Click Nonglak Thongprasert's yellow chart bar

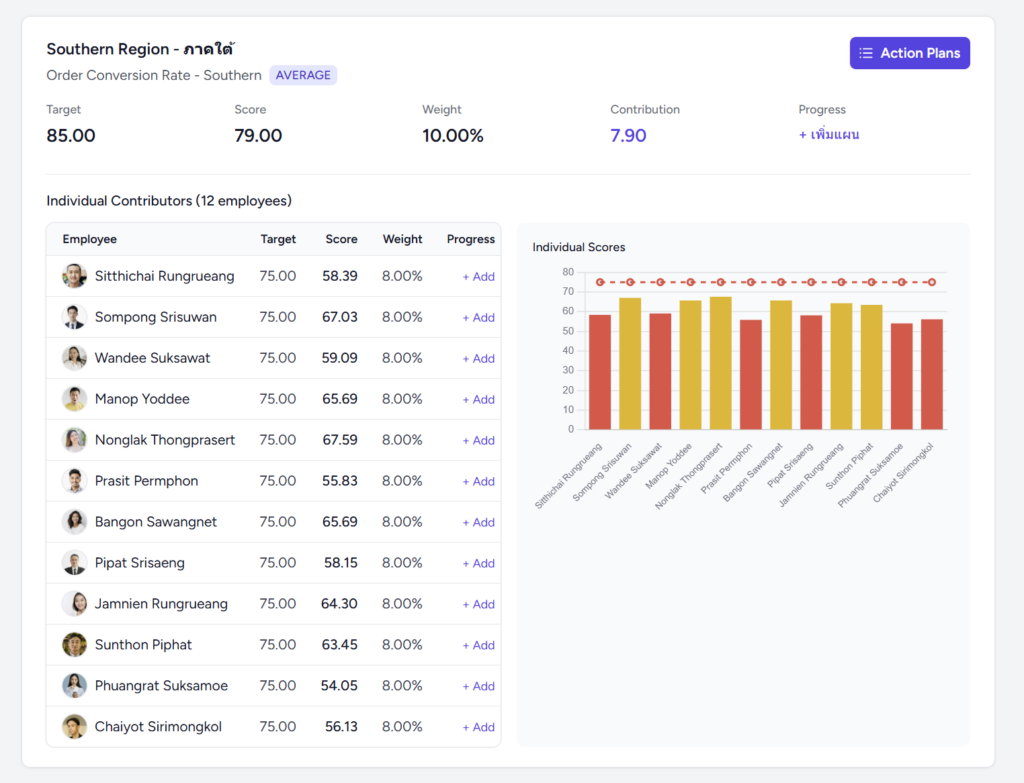pos(720,363)
